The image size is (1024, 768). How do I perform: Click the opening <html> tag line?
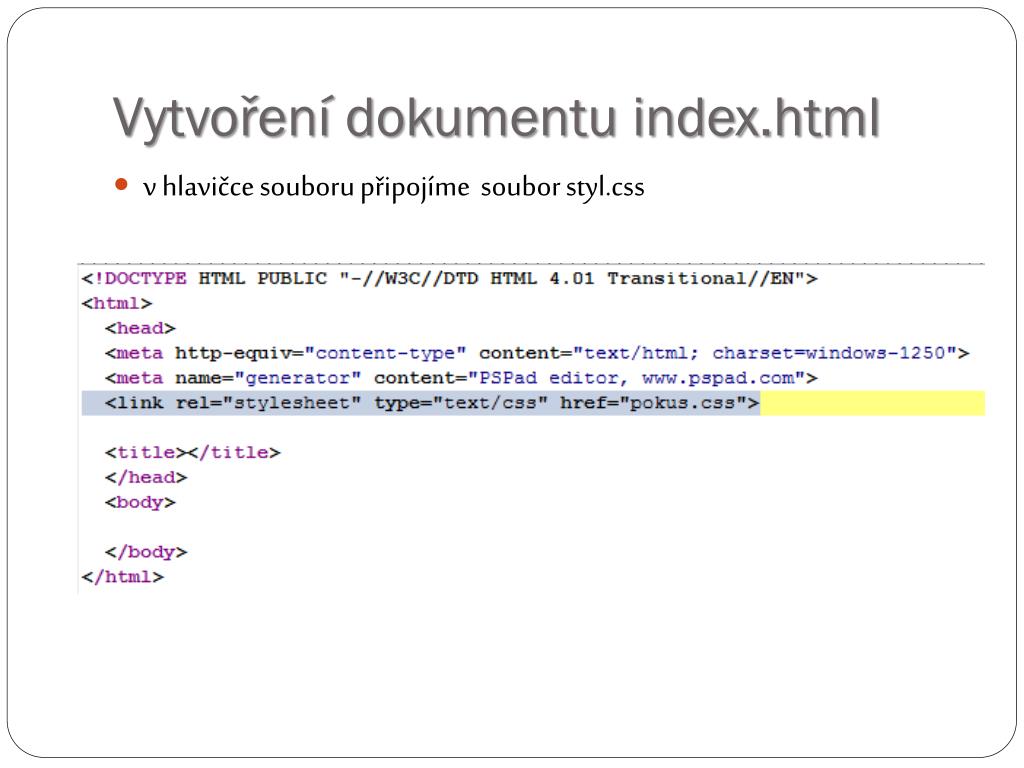click(x=117, y=304)
